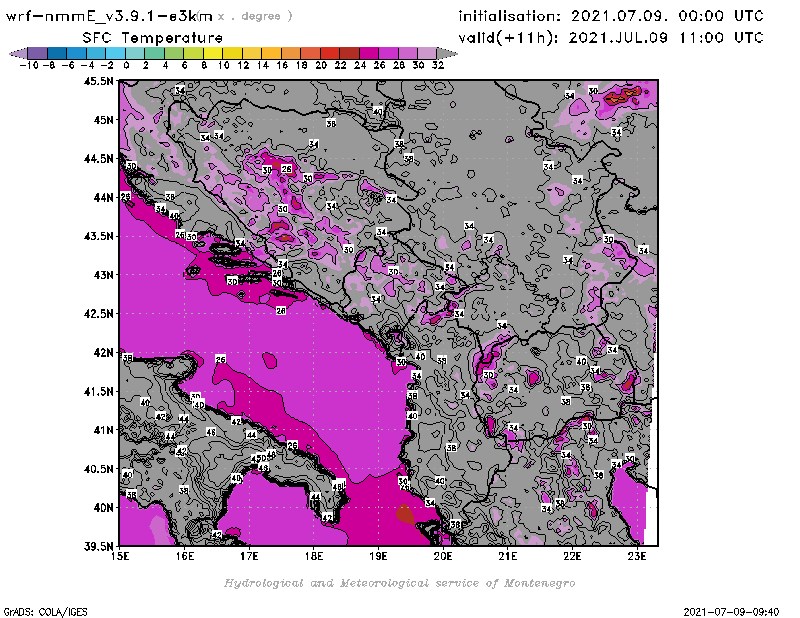Click the '15E' longitude label
800x618 pixels.
click(x=120, y=556)
